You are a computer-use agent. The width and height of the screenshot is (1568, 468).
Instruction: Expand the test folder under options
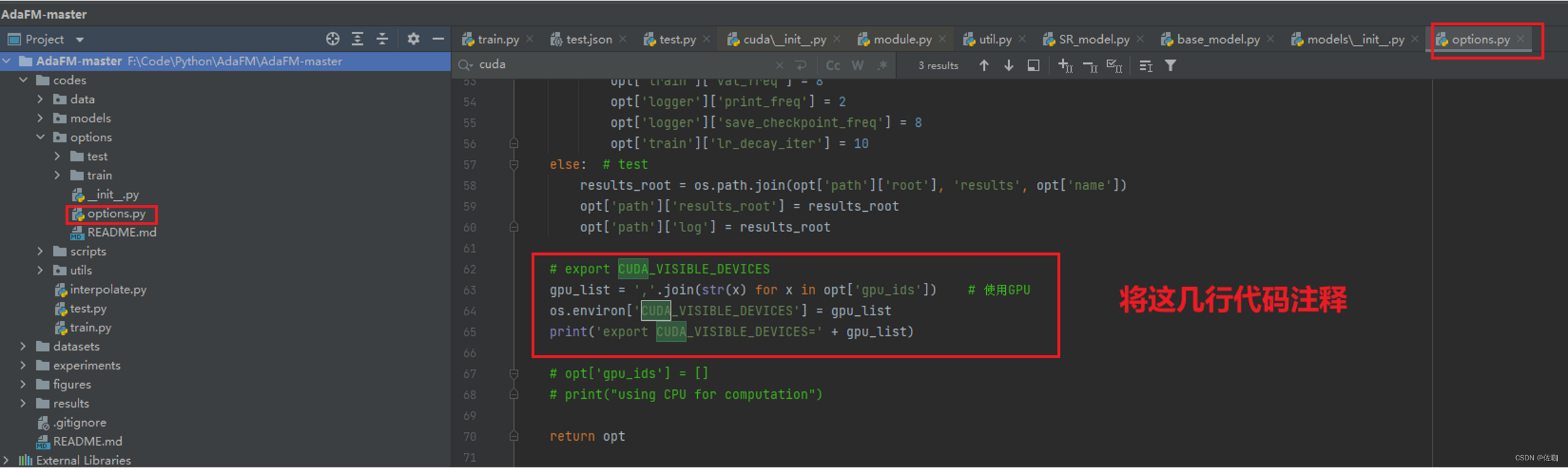57,157
